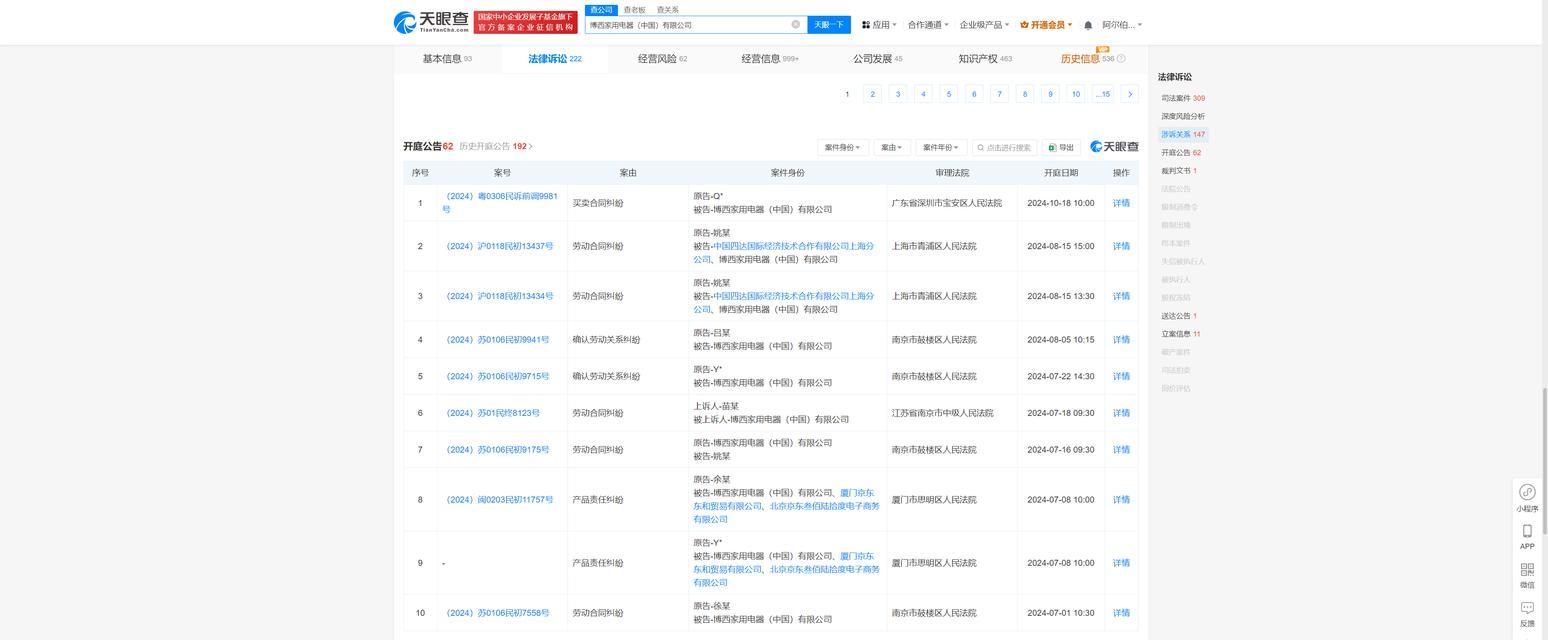Jump to 司法案件 309 in sidebar
The height and width of the screenshot is (640, 1548).
pos(1183,98)
